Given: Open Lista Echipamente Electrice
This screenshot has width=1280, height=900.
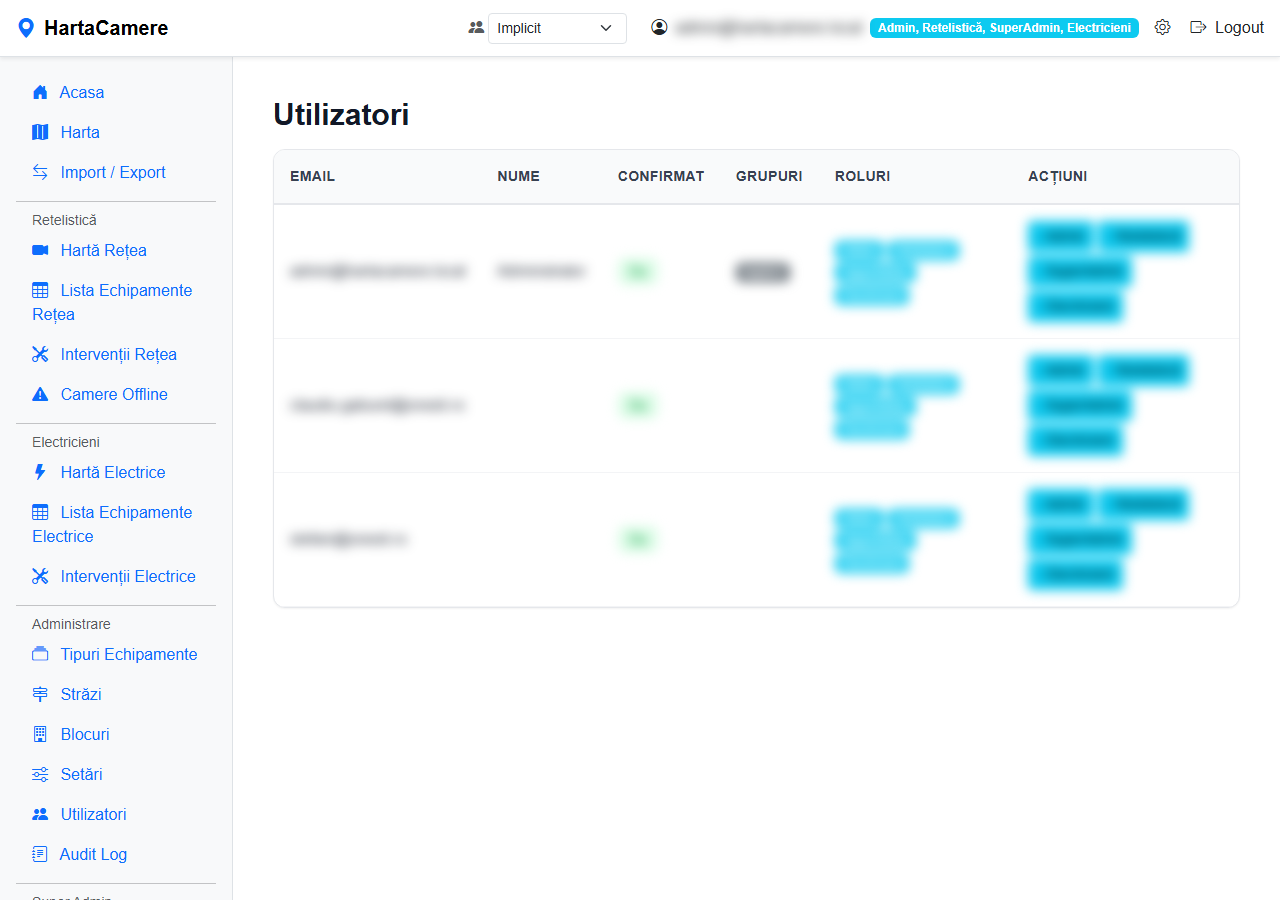Looking at the screenshot, I should pyautogui.click(x=112, y=524).
